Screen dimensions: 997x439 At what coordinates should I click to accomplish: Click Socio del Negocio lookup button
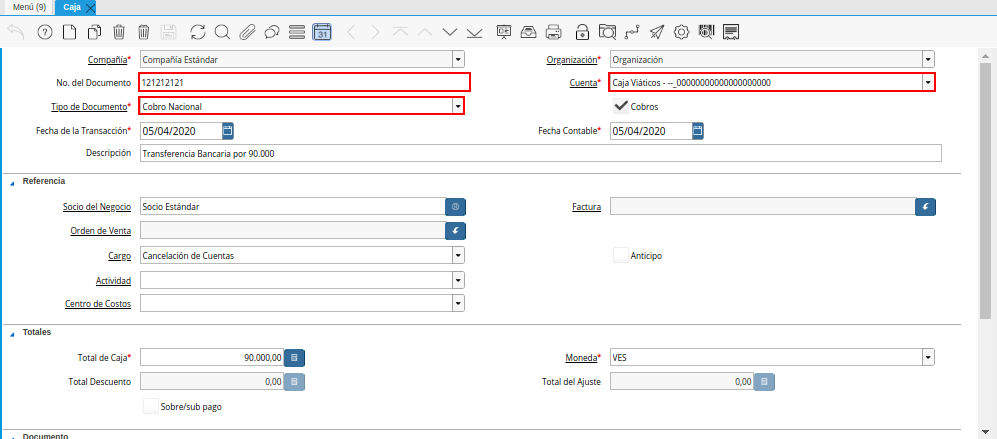click(455, 207)
